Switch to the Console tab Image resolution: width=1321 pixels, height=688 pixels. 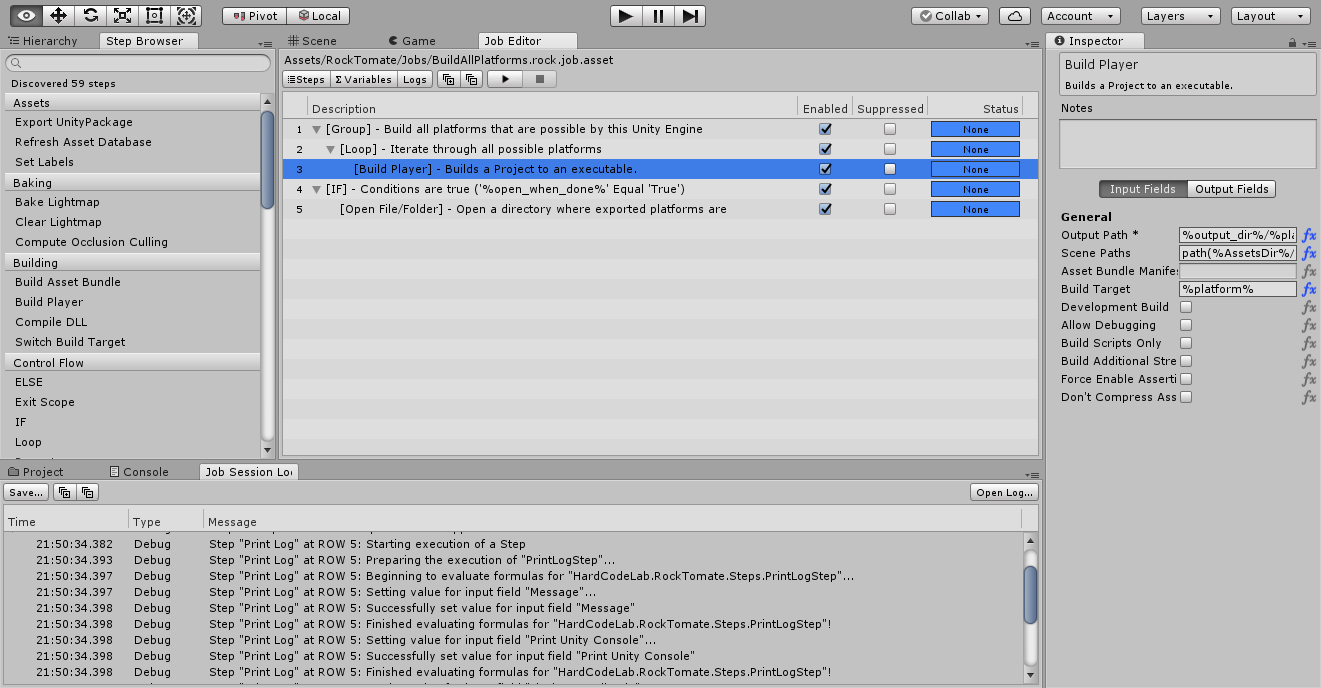(145, 472)
